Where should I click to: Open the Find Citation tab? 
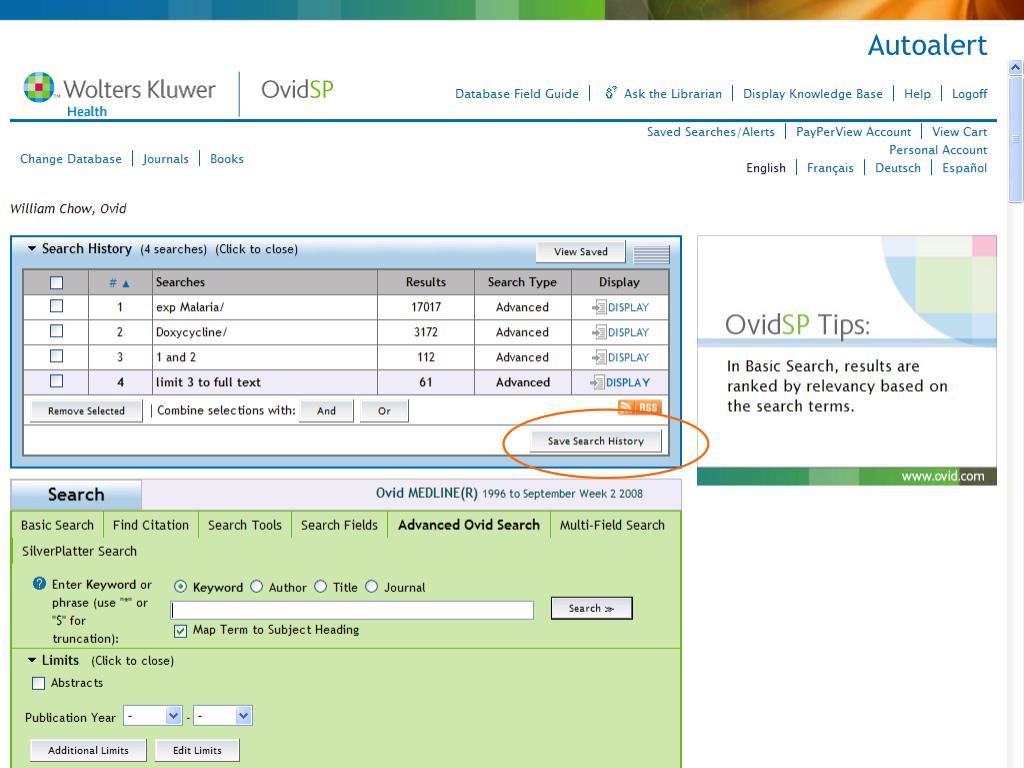coord(151,525)
